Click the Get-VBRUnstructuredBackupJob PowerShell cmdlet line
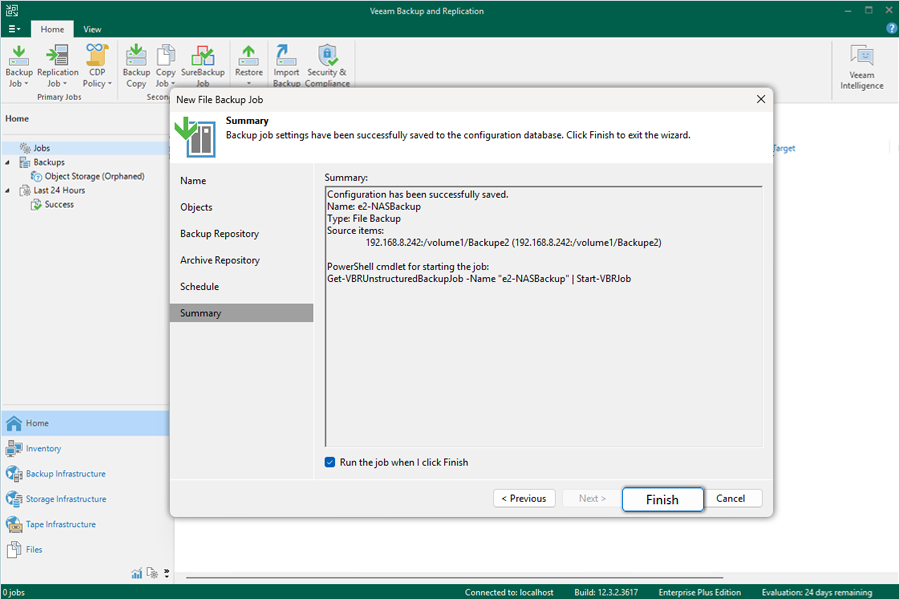Viewport: 900px width, 600px height. 479,279
